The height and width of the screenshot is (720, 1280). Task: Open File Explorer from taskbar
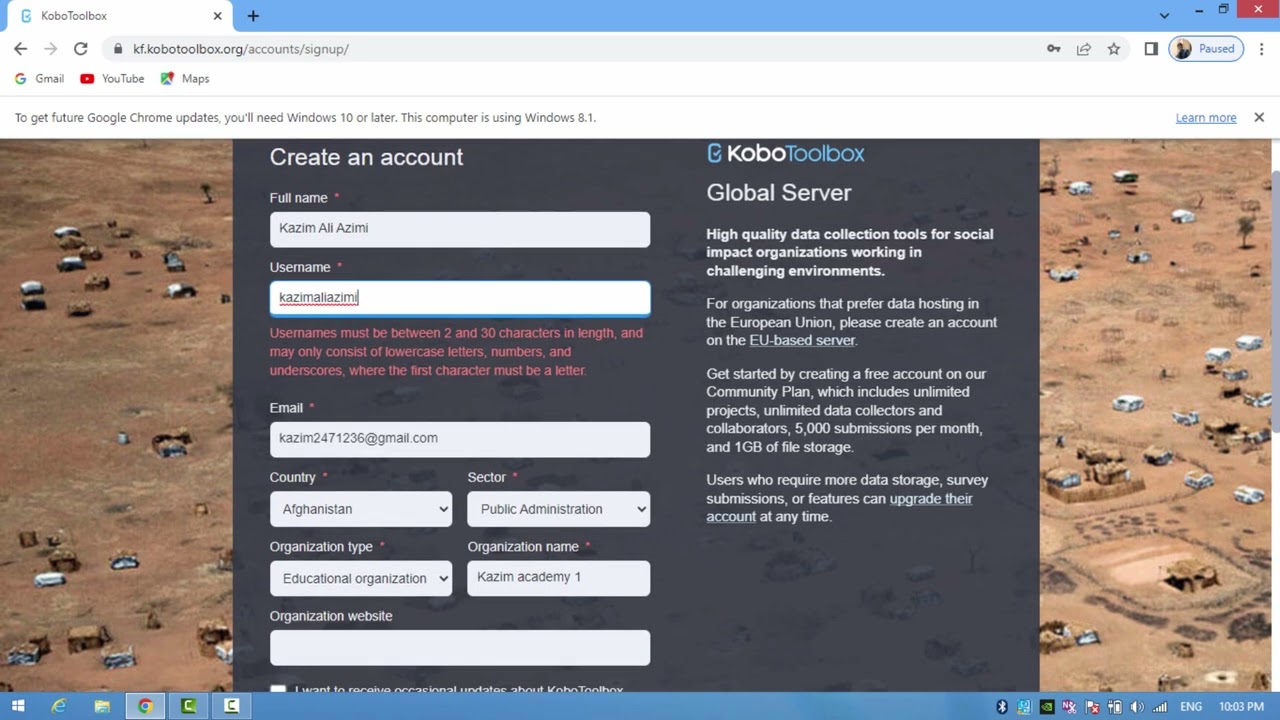(x=102, y=706)
